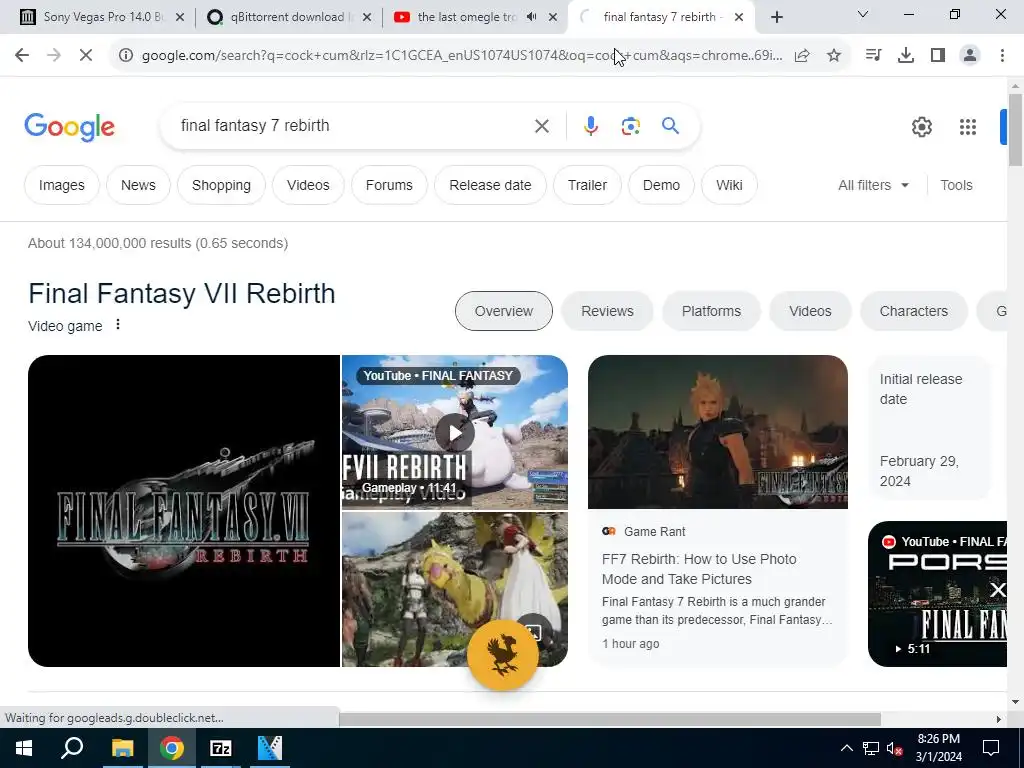Screen dimensions: 1024x768
Task: Open Chrome profile avatar
Action: tap(970, 56)
